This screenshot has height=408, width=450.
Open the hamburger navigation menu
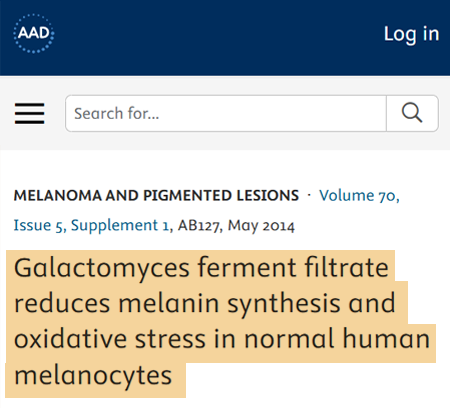point(29,113)
